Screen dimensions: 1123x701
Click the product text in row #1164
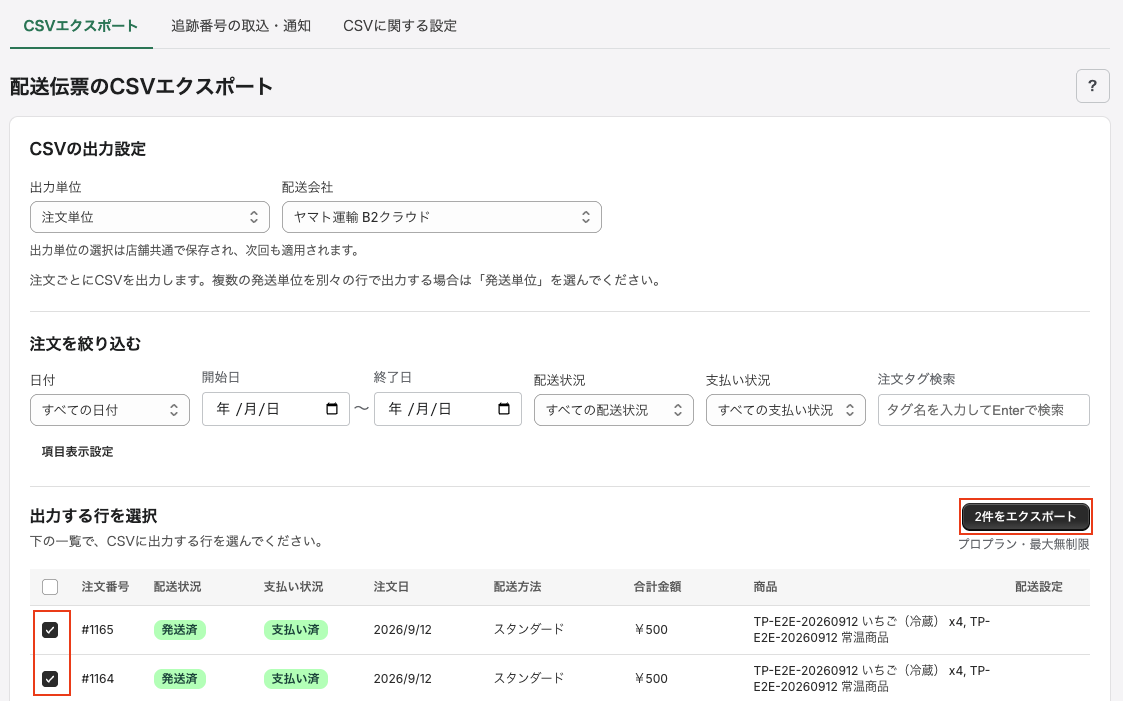click(872, 679)
